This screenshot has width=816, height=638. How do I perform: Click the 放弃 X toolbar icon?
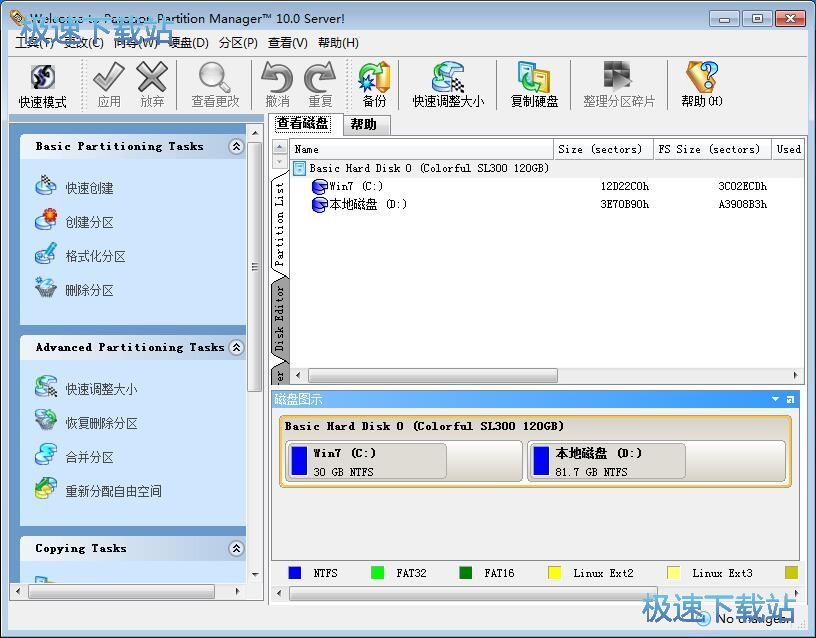click(152, 76)
